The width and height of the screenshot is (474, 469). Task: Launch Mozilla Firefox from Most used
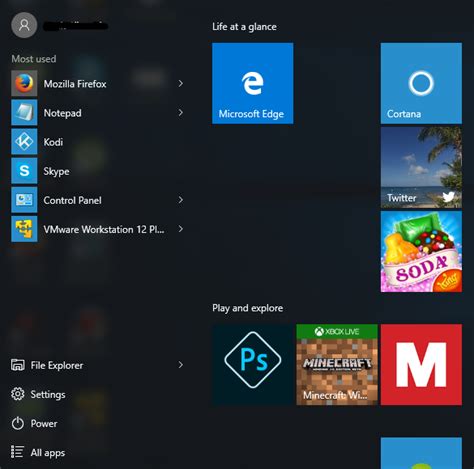(x=24, y=83)
